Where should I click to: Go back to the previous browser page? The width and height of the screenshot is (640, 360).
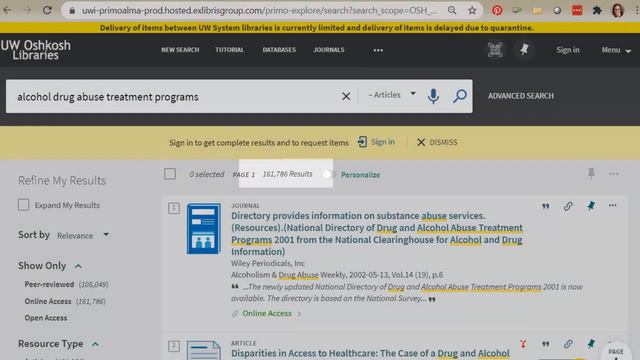tap(7, 10)
